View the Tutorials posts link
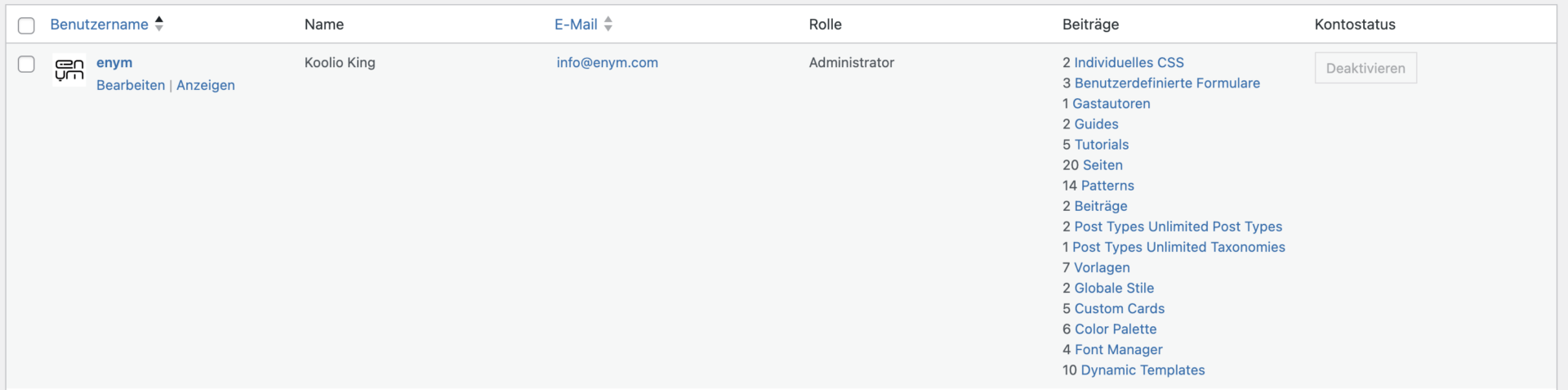The width and height of the screenshot is (1568, 390). [x=1102, y=145]
